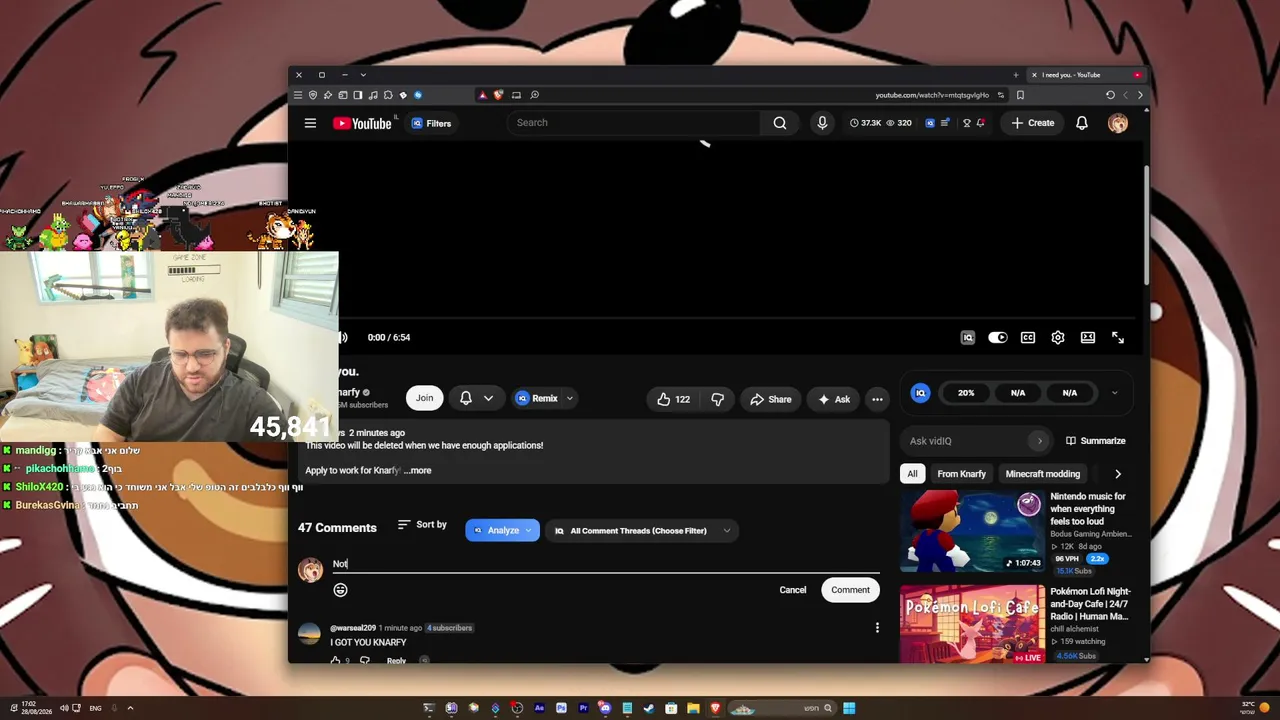Open the emoji picker for the comment

pos(340,590)
